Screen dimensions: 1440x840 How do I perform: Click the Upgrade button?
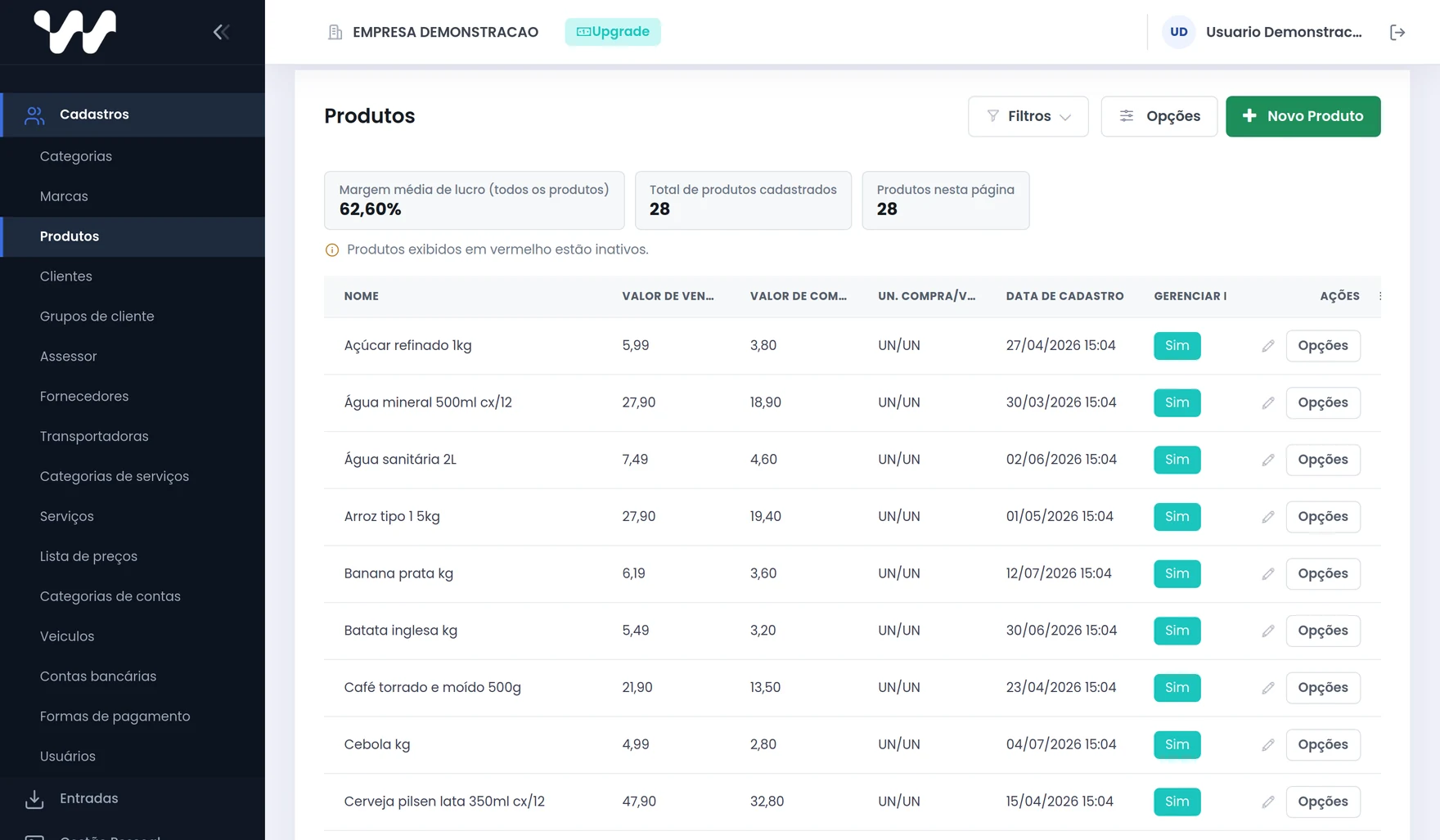[613, 32]
